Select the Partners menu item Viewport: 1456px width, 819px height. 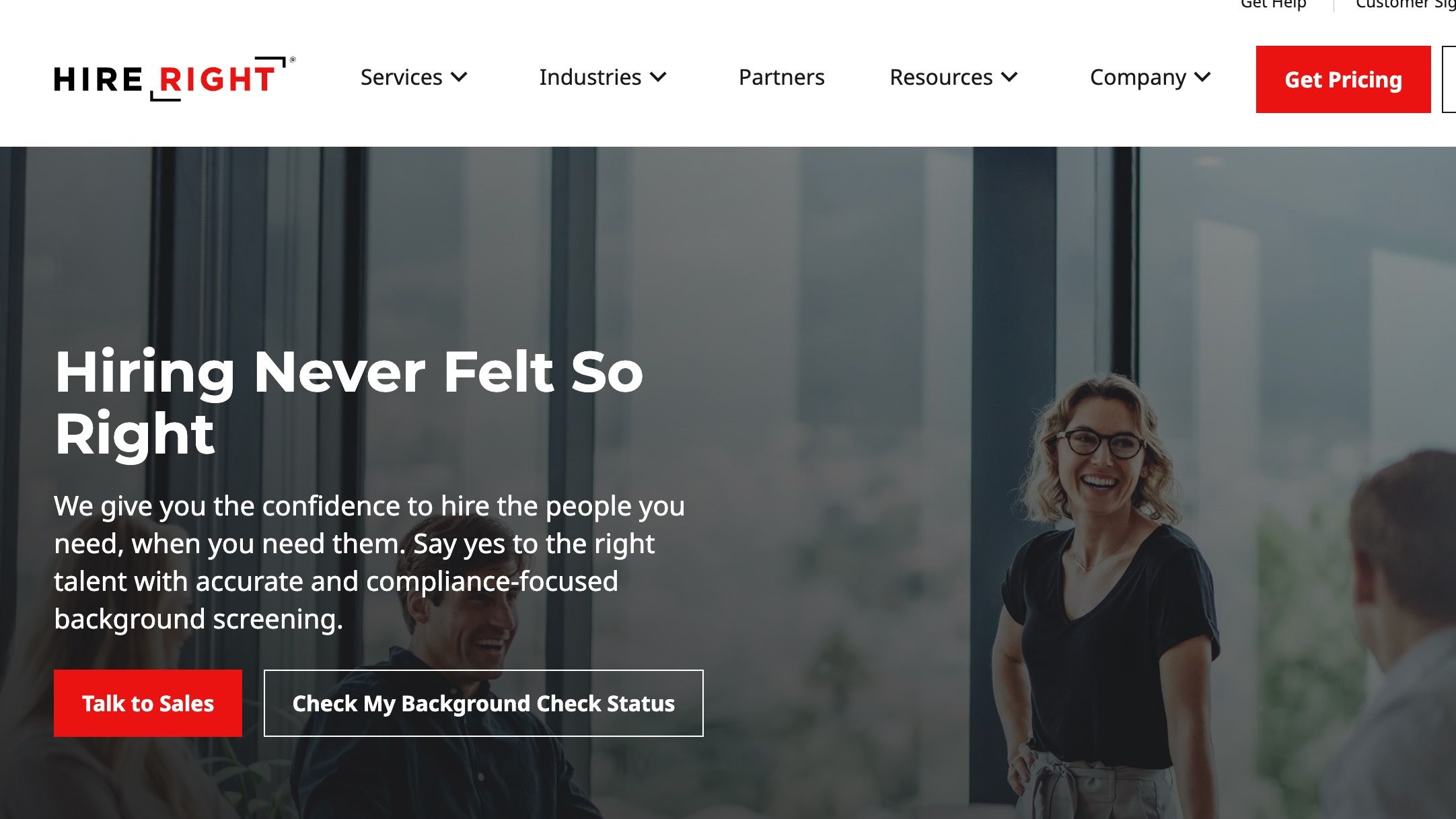(x=781, y=77)
